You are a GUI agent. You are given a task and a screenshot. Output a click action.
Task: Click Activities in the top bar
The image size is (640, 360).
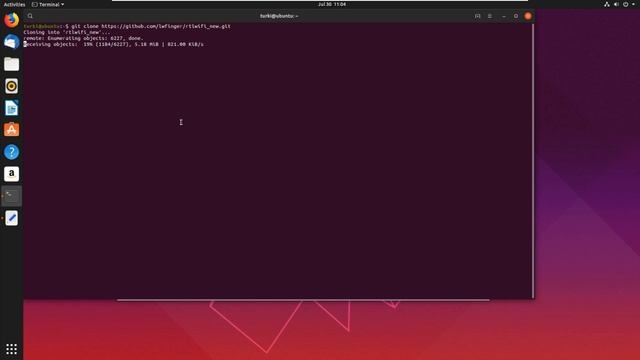click(14, 4)
